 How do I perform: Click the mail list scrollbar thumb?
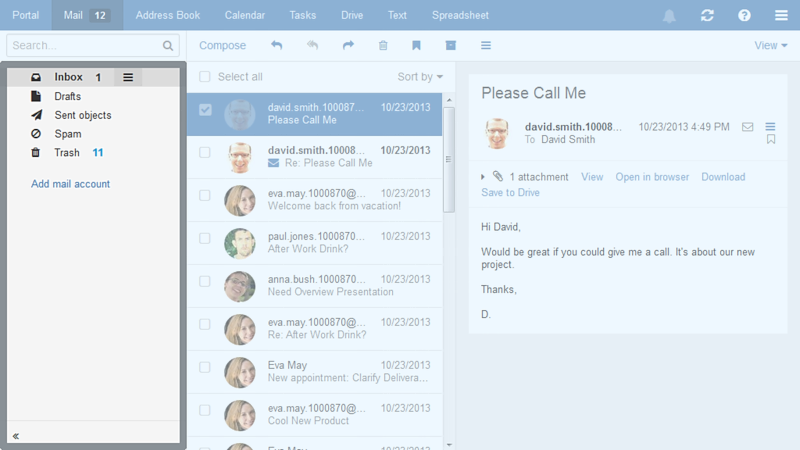pos(448,159)
